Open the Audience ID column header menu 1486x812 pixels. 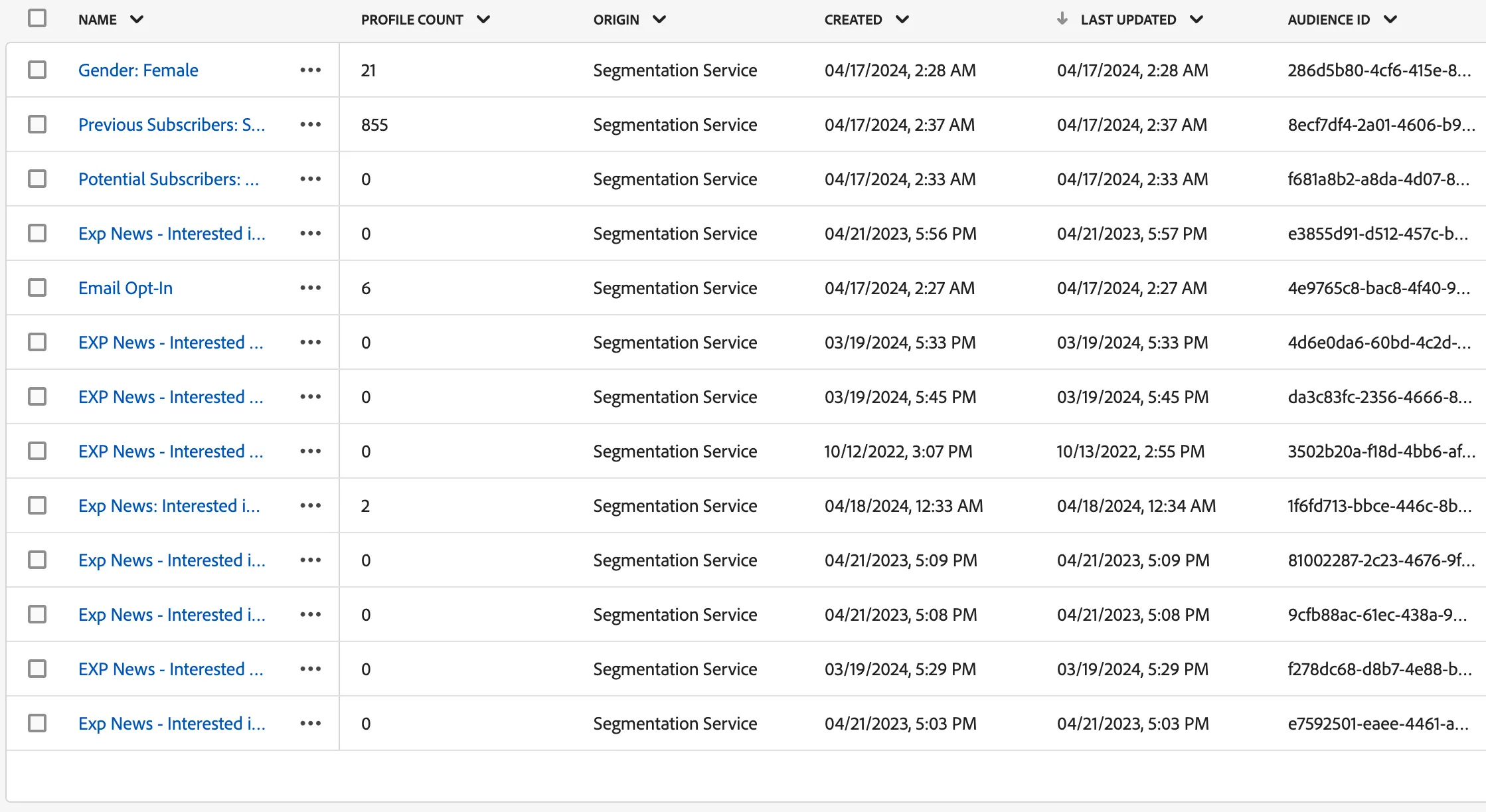pyautogui.click(x=1390, y=19)
